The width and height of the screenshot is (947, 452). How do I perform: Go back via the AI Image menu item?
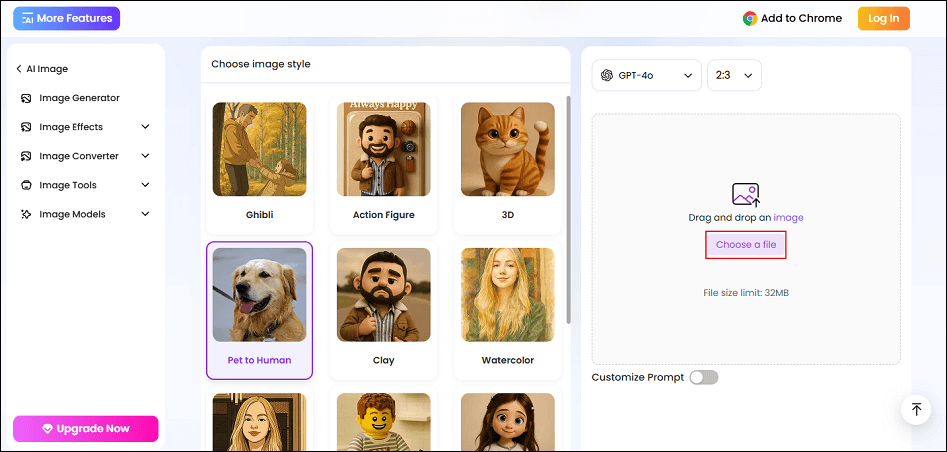click(42, 69)
